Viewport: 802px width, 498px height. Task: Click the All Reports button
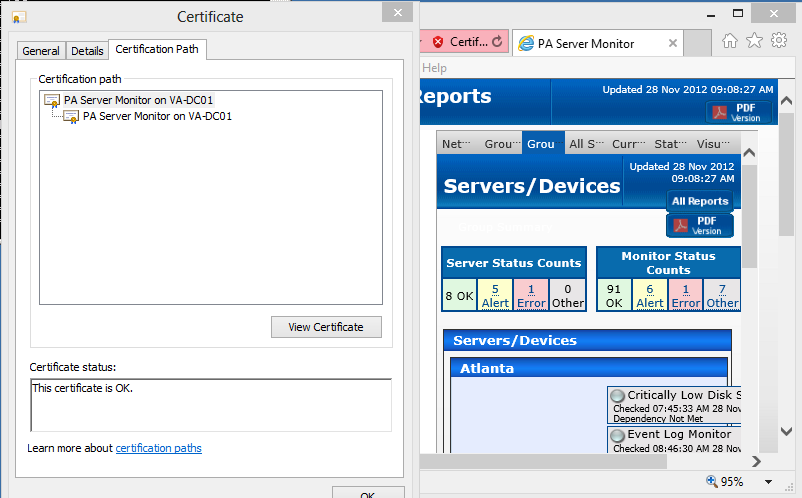coord(700,201)
